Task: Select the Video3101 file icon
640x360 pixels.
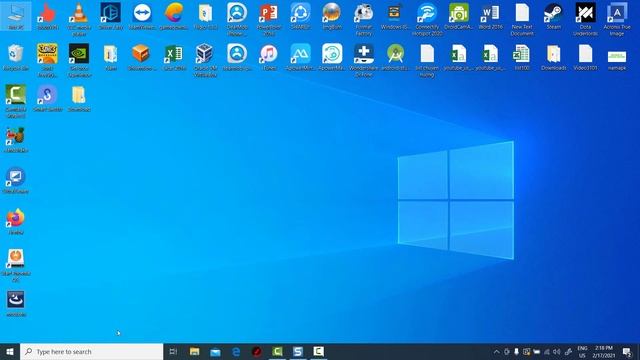Action: [x=585, y=58]
